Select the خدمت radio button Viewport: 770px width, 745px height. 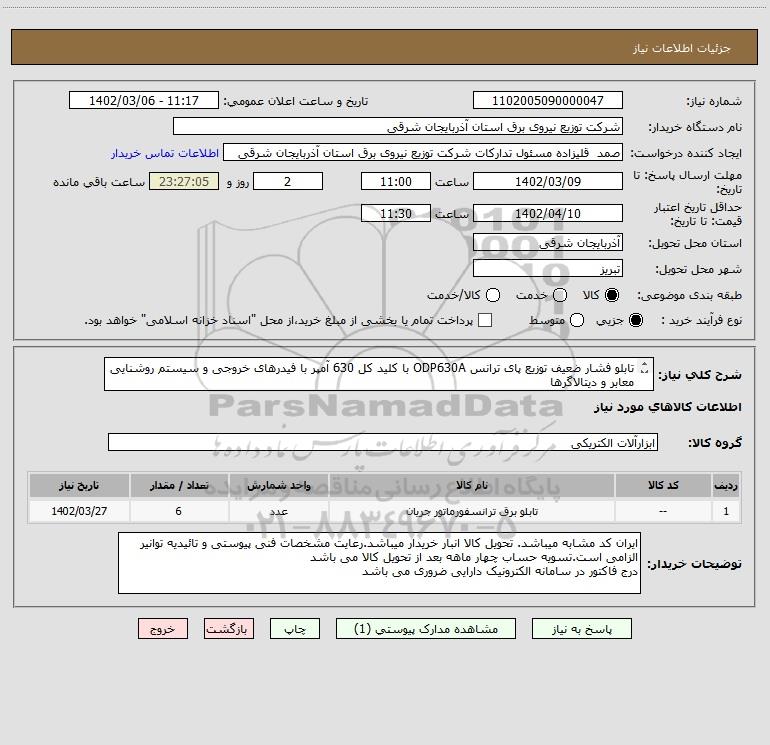(560, 295)
